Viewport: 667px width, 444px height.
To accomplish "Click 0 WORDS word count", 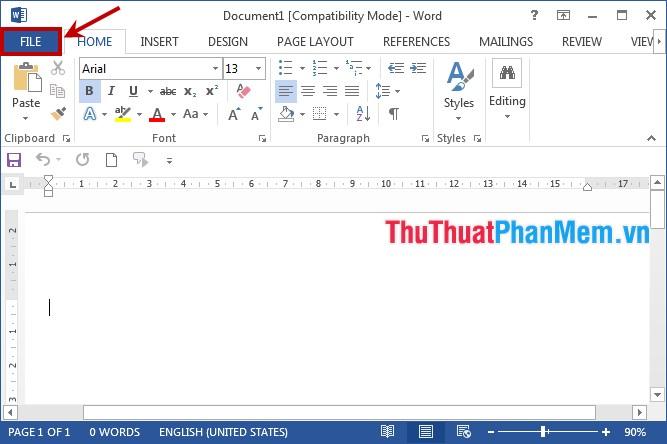I will coord(114,432).
